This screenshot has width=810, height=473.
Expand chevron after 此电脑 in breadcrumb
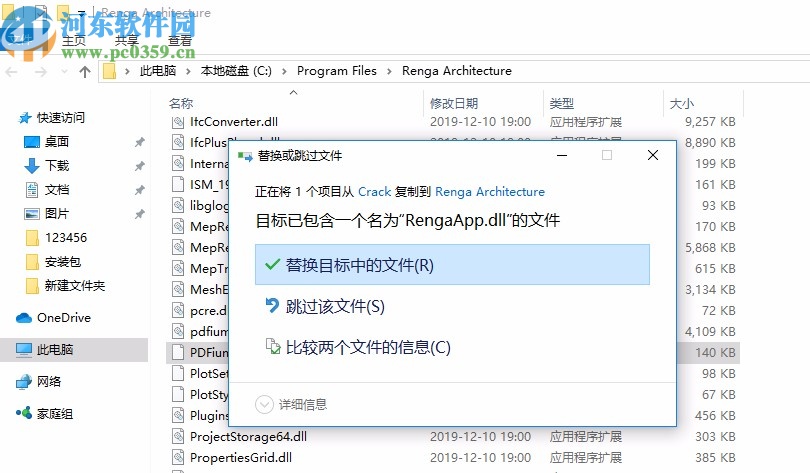[189, 71]
